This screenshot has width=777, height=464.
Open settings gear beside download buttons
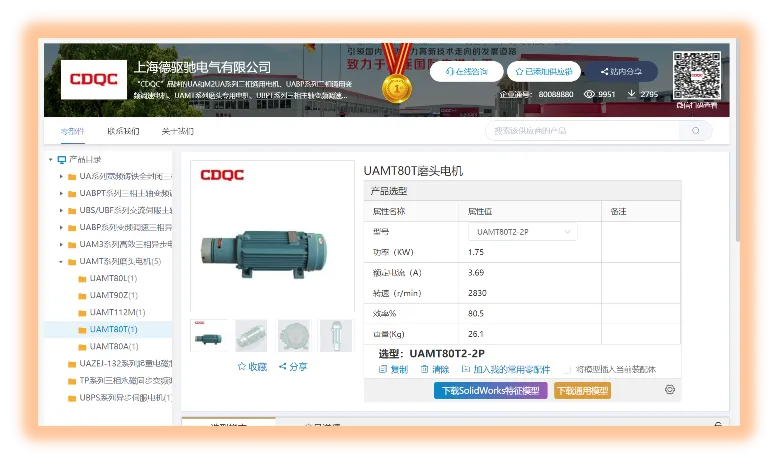click(670, 390)
